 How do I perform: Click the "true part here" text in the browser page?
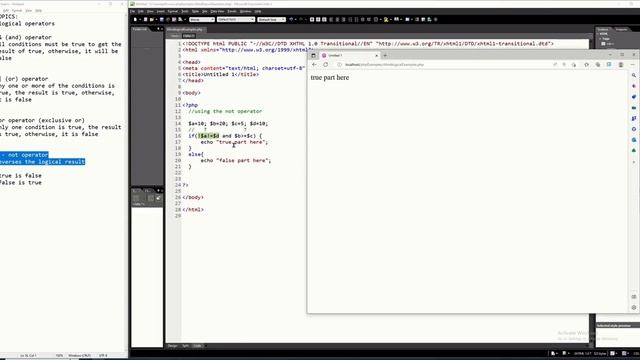(x=330, y=78)
